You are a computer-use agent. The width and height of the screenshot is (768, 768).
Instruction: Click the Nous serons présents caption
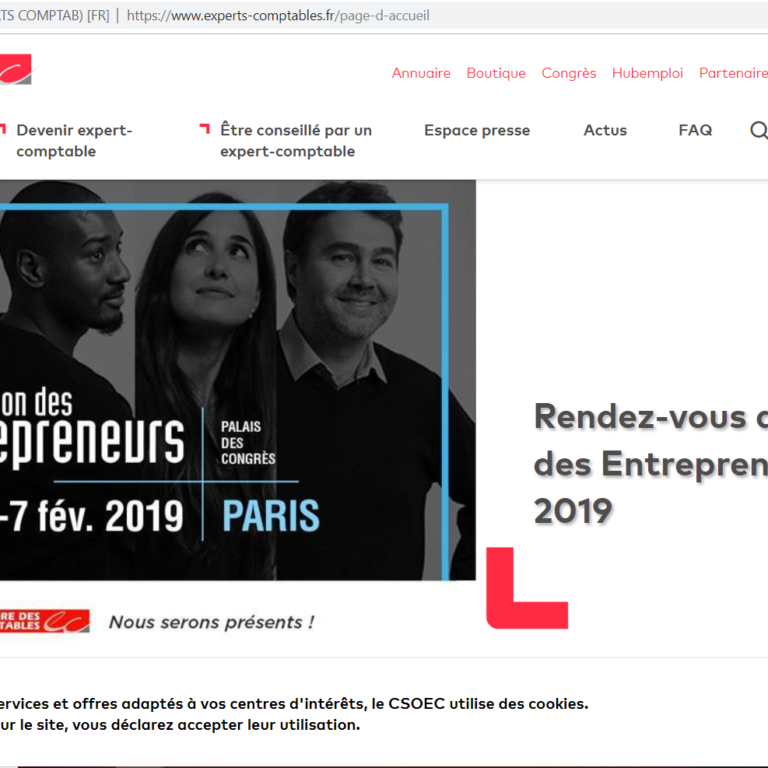click(x=212, y=622)
